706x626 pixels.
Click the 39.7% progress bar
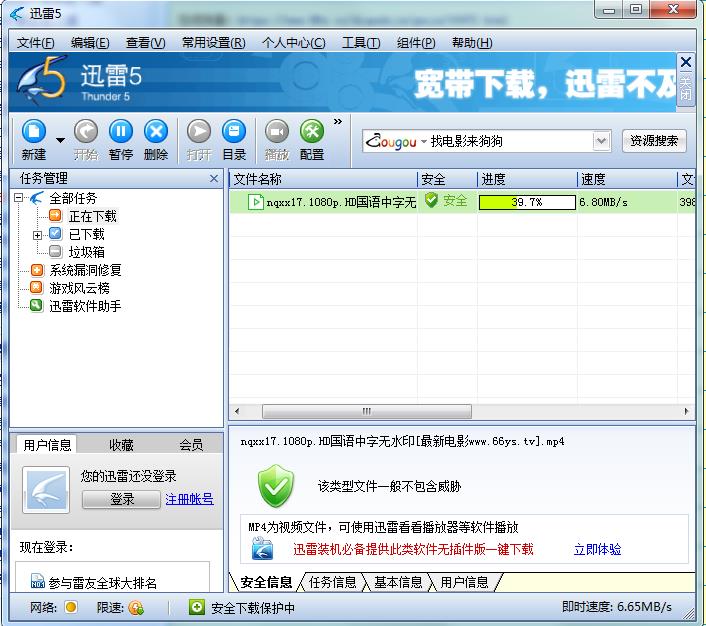[x=527, y=202]
